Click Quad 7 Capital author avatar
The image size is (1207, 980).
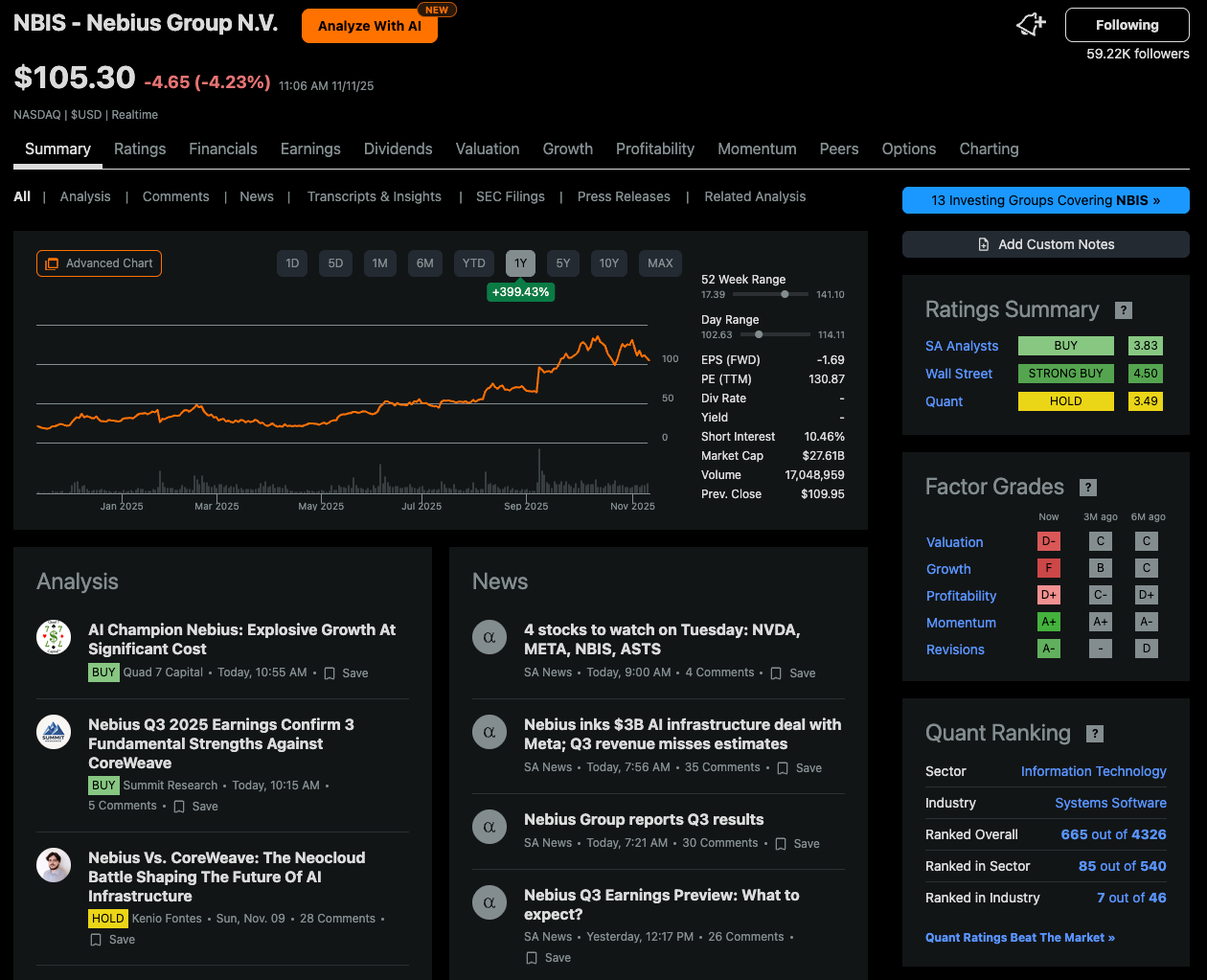pos(54,637)
